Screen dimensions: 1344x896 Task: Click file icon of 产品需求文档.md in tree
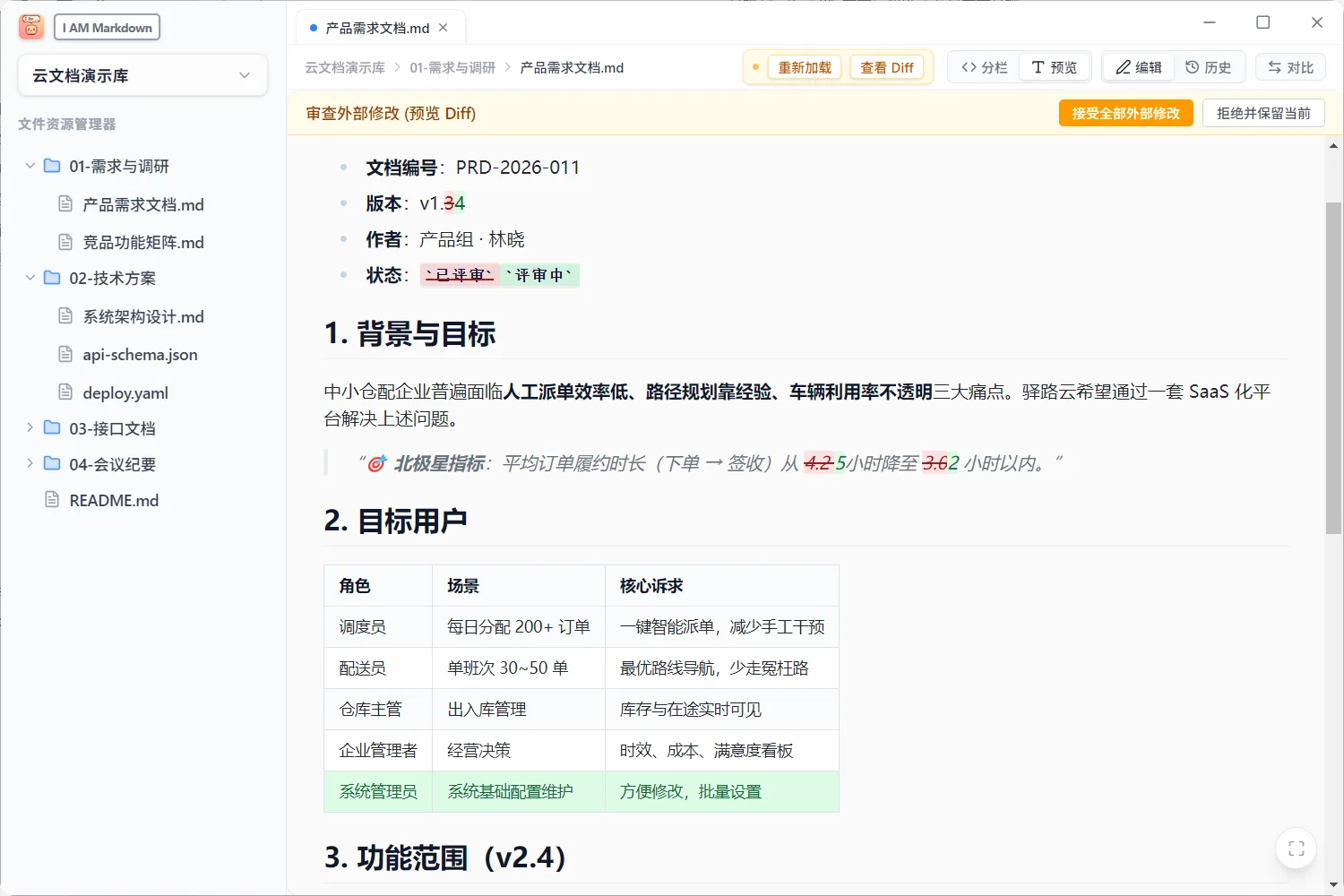point(65,204)
